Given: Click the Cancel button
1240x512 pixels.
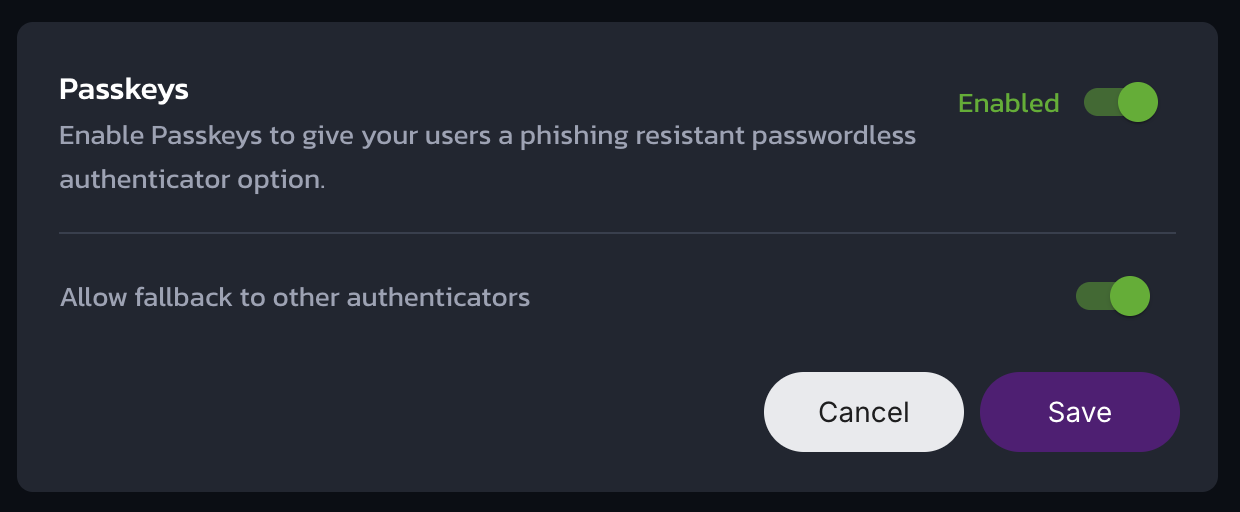Looking at the screenshot, I should tap(863, 412).
